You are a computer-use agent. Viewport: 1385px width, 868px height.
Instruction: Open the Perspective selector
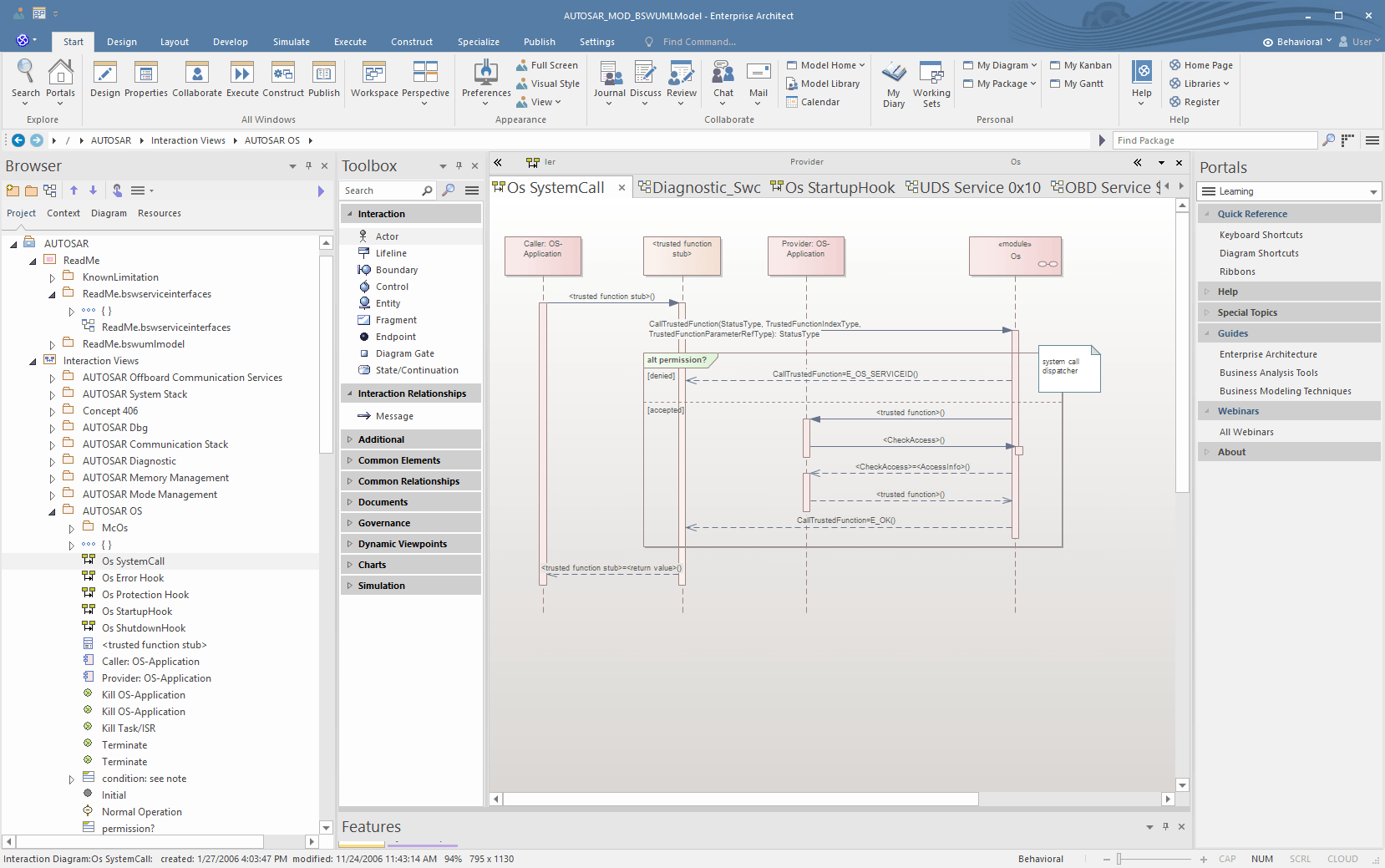(425, 82)
